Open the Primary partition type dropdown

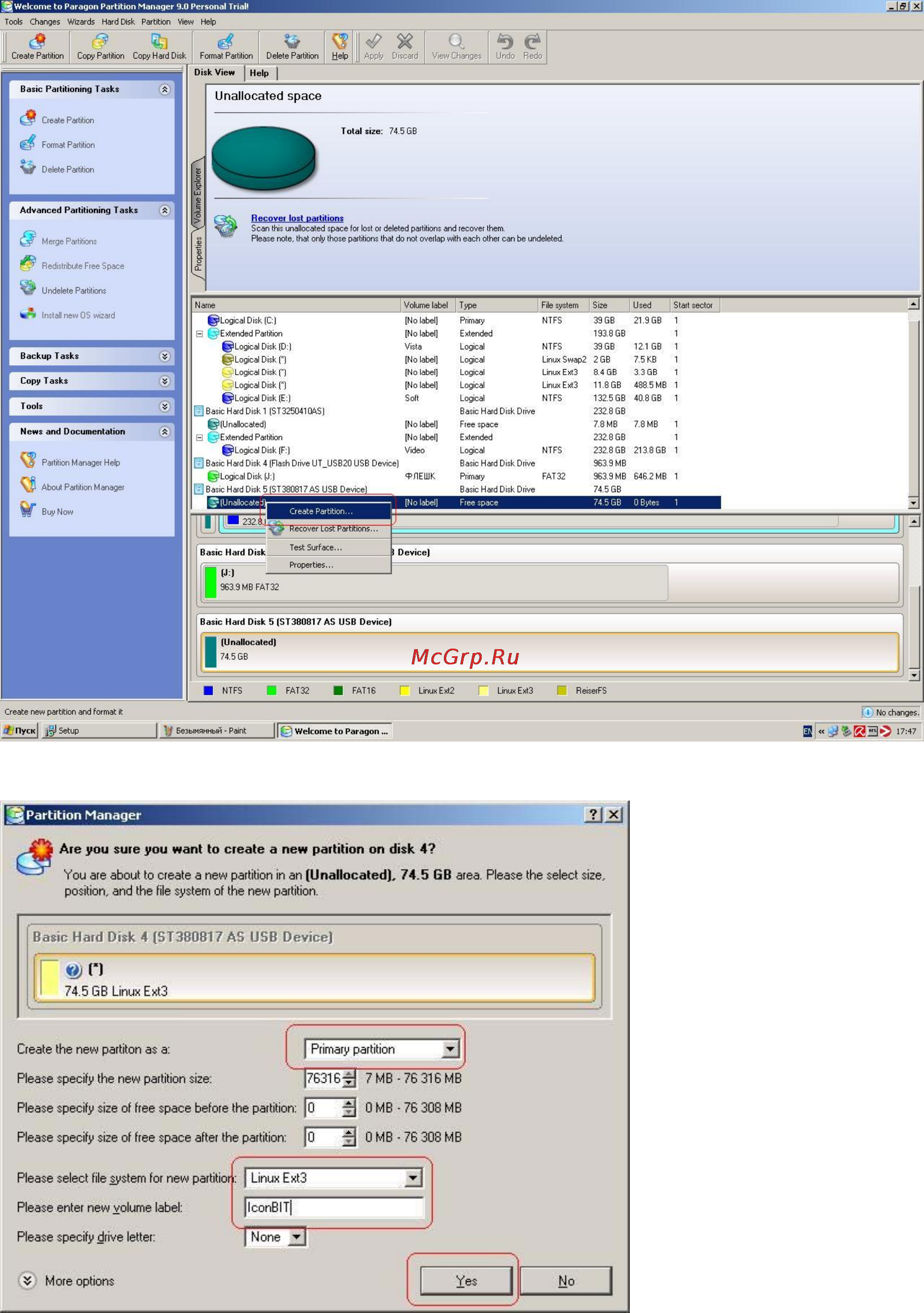450,1049
